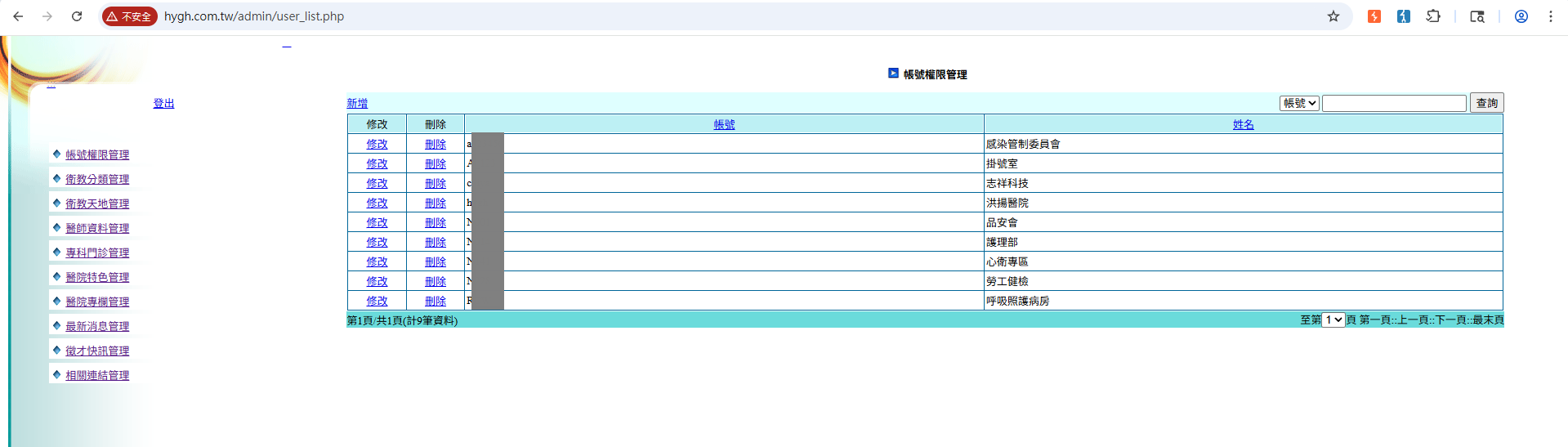Screen dimensions: 1568x447
Task: Open 徵才快訊管理 in sidebar
Action: click(x=97, y=351)
